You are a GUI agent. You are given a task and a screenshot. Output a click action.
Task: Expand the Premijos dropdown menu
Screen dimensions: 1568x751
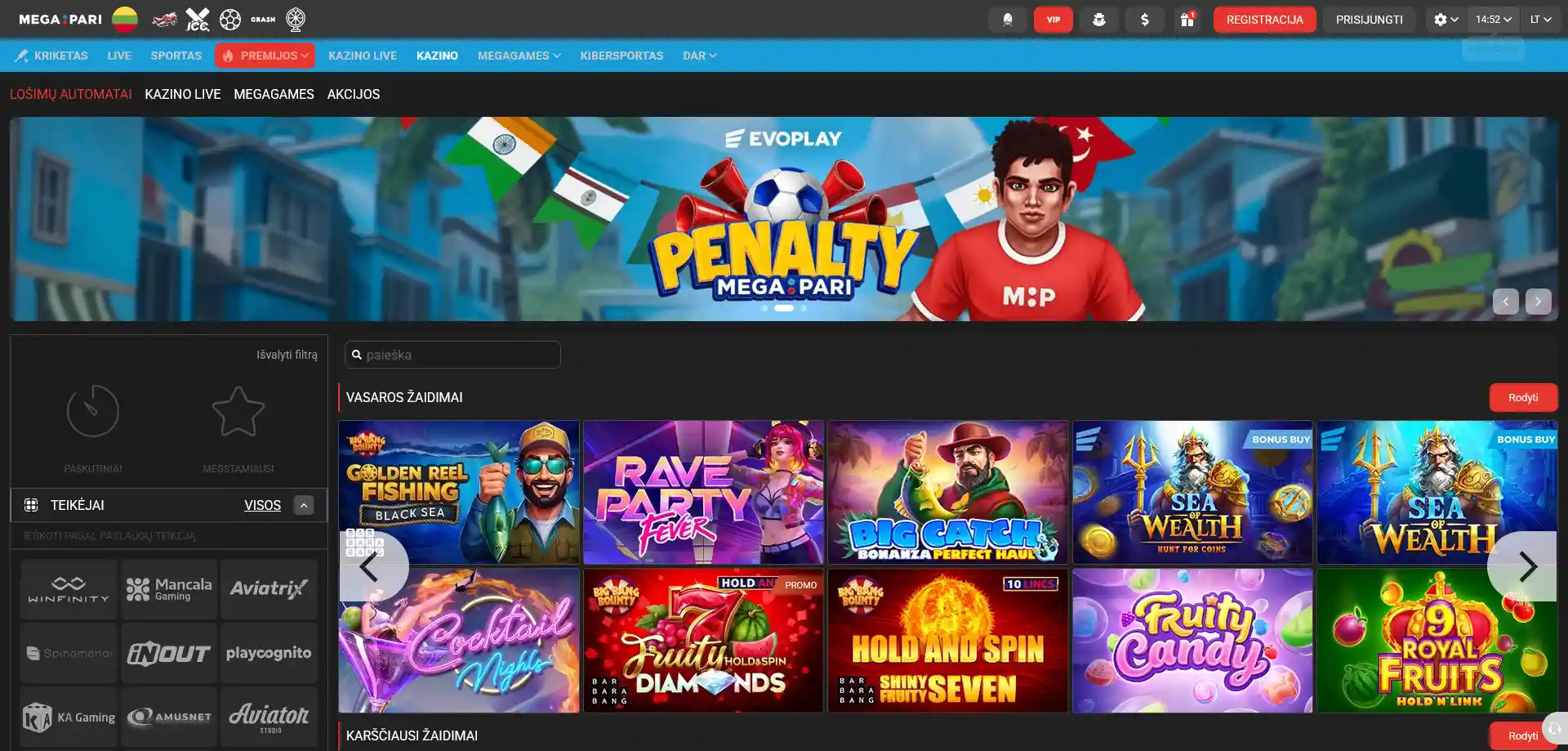[x=265, y=56]
